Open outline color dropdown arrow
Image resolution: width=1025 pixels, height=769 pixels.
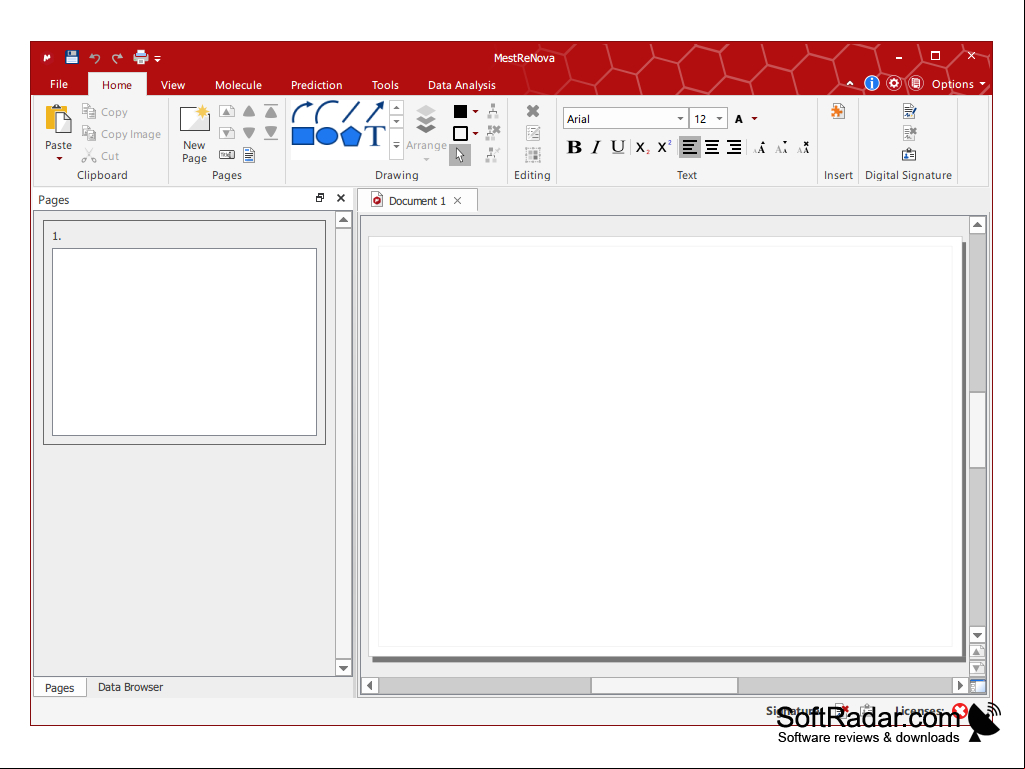475,133
